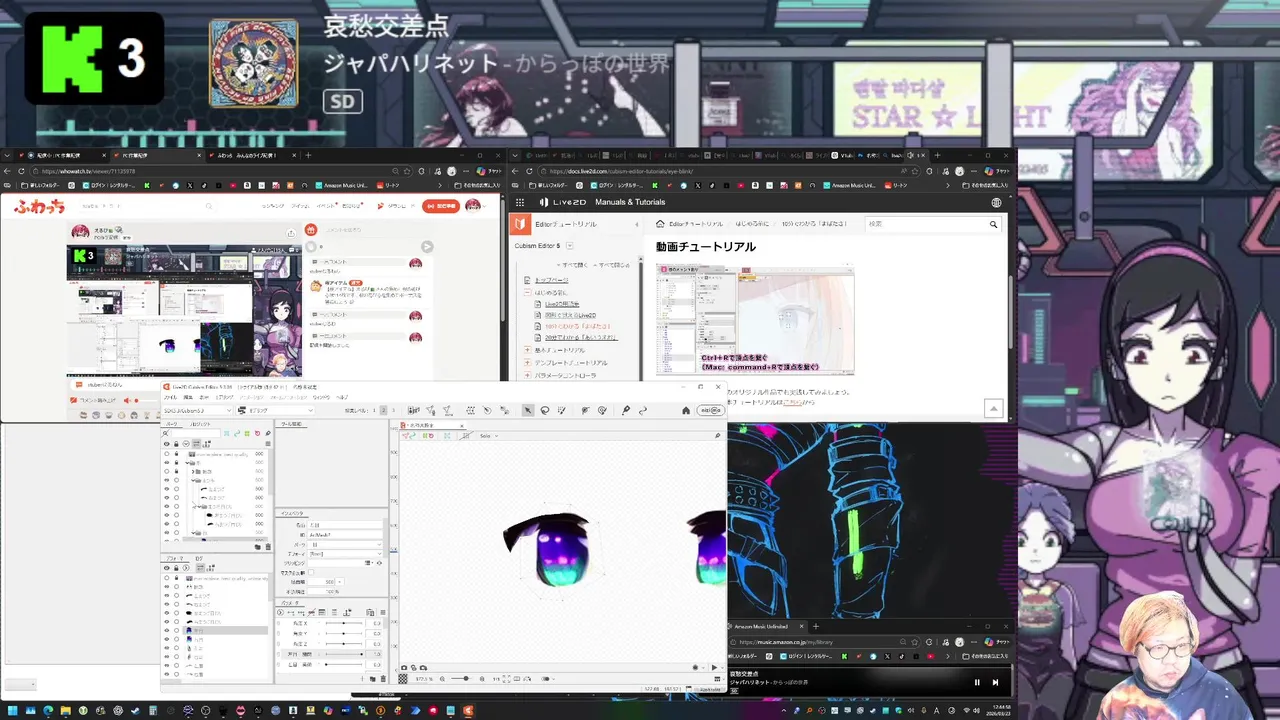This screenshot has width=1280, height=720.
Task: Play the 動画チュートリアル video thumbnail
Action: tap(755, 320)
